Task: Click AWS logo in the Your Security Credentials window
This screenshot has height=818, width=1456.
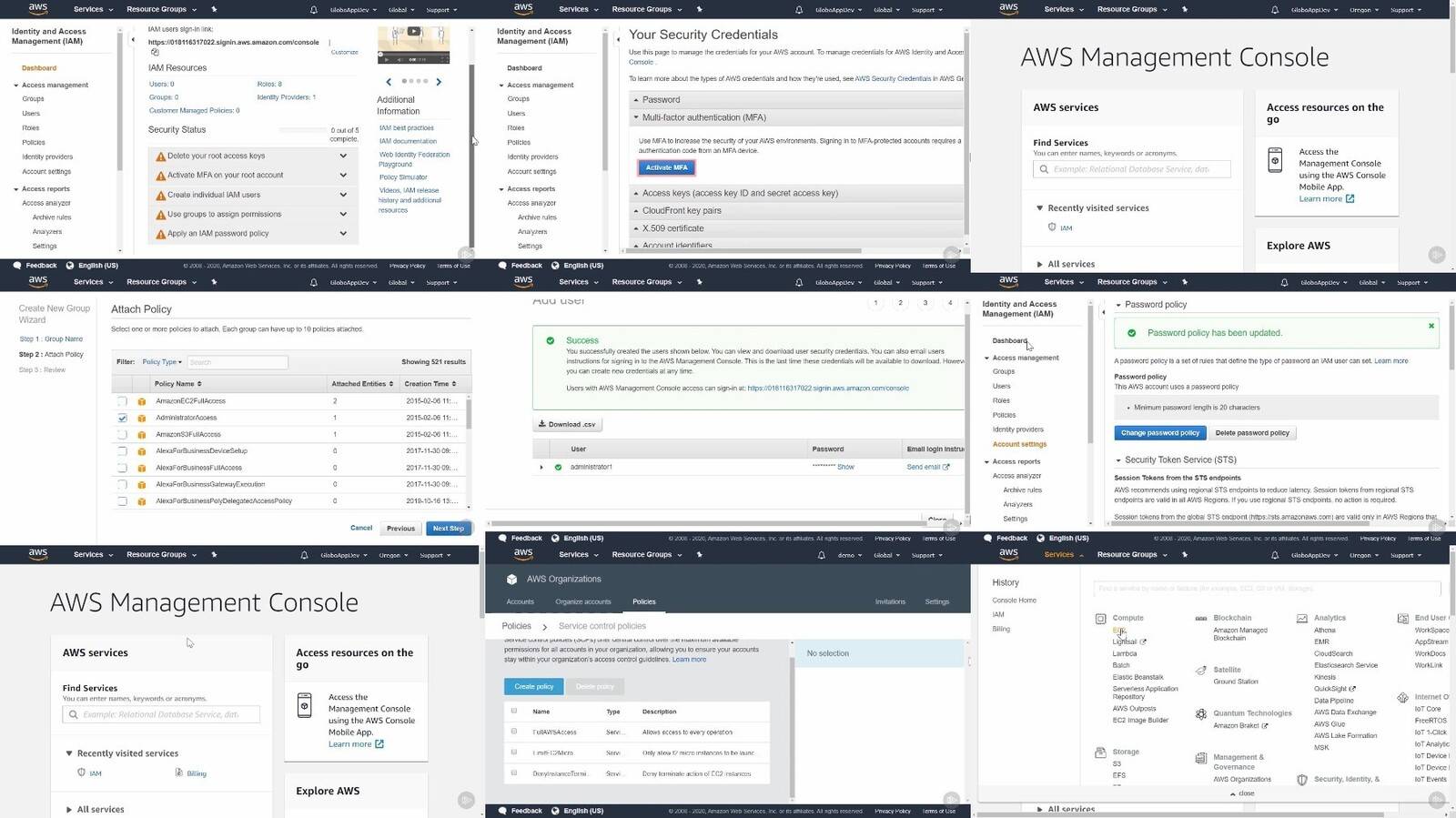Action: [523, 8]
